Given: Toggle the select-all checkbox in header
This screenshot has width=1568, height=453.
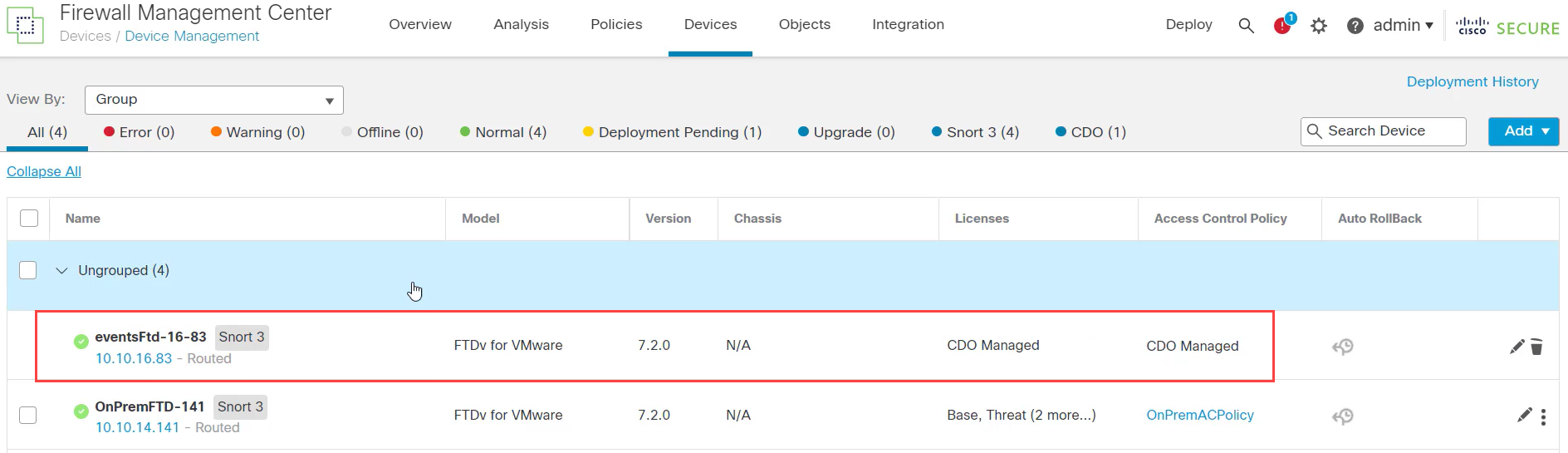Looking at the screenshot, I should coord(29,219).
